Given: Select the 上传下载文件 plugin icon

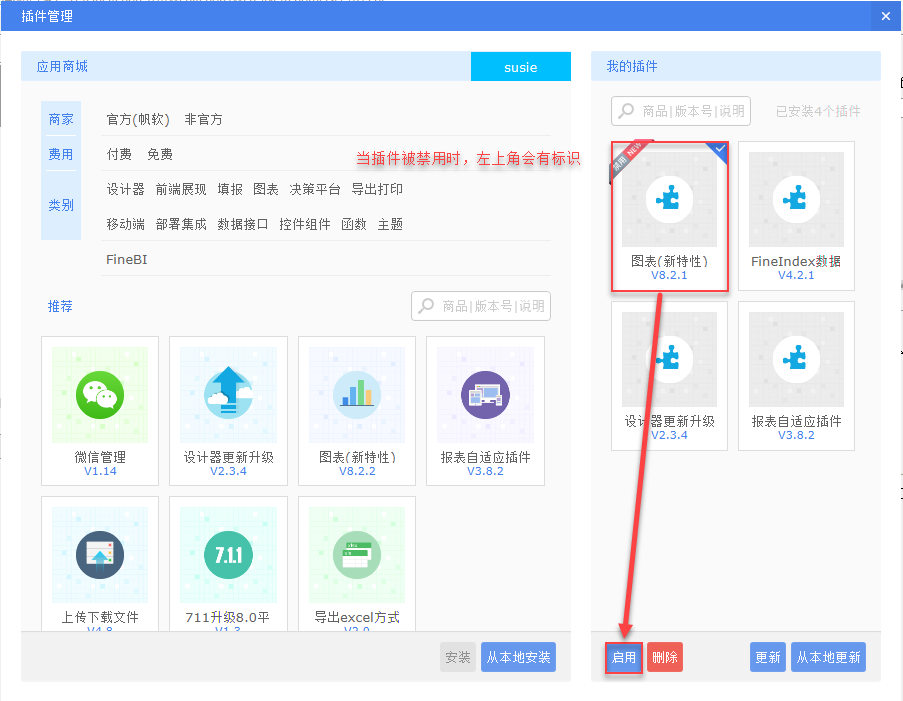Looking at the screenshot, I should 100,555.
